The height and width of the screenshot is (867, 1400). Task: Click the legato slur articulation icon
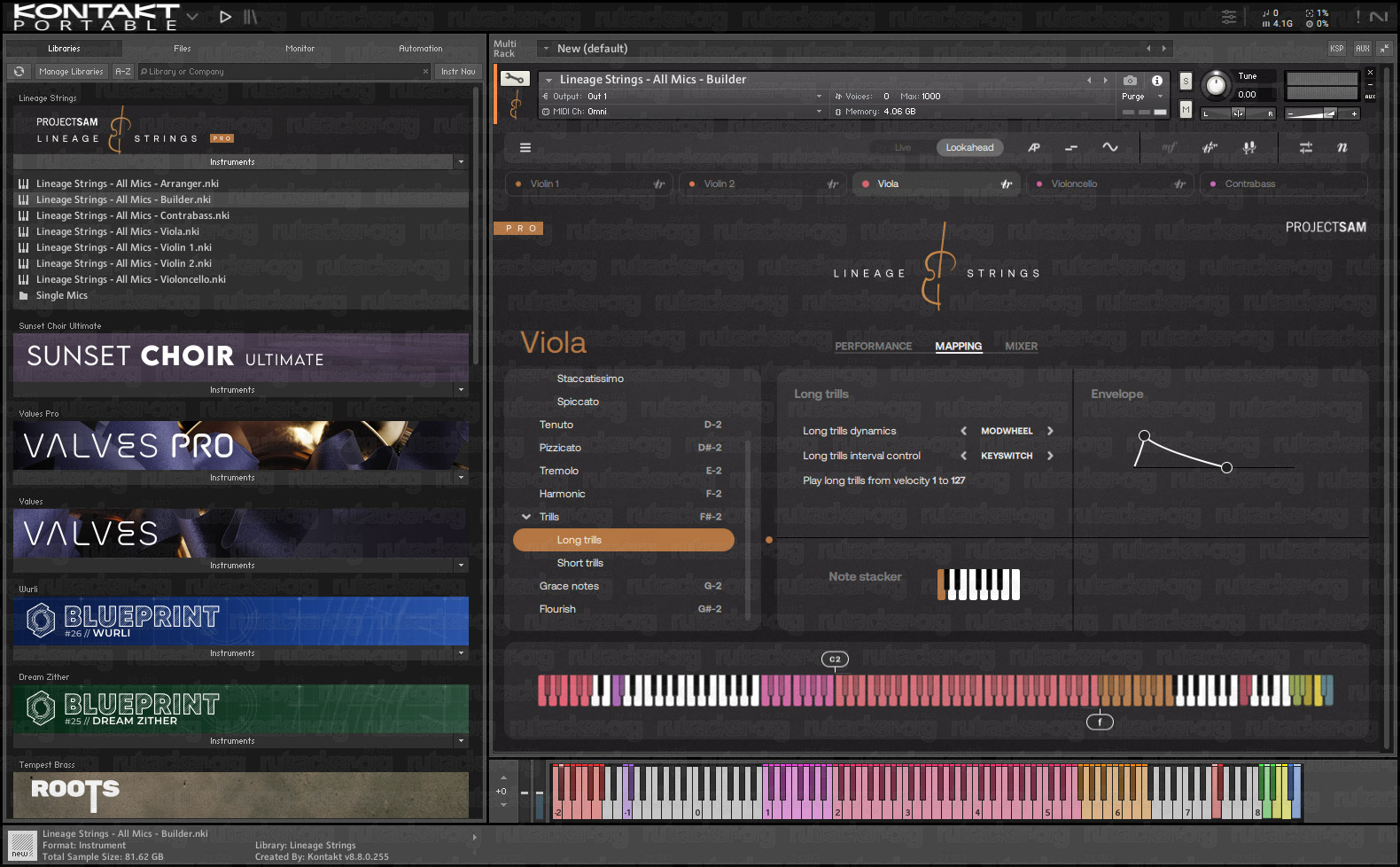[1034, 148]
